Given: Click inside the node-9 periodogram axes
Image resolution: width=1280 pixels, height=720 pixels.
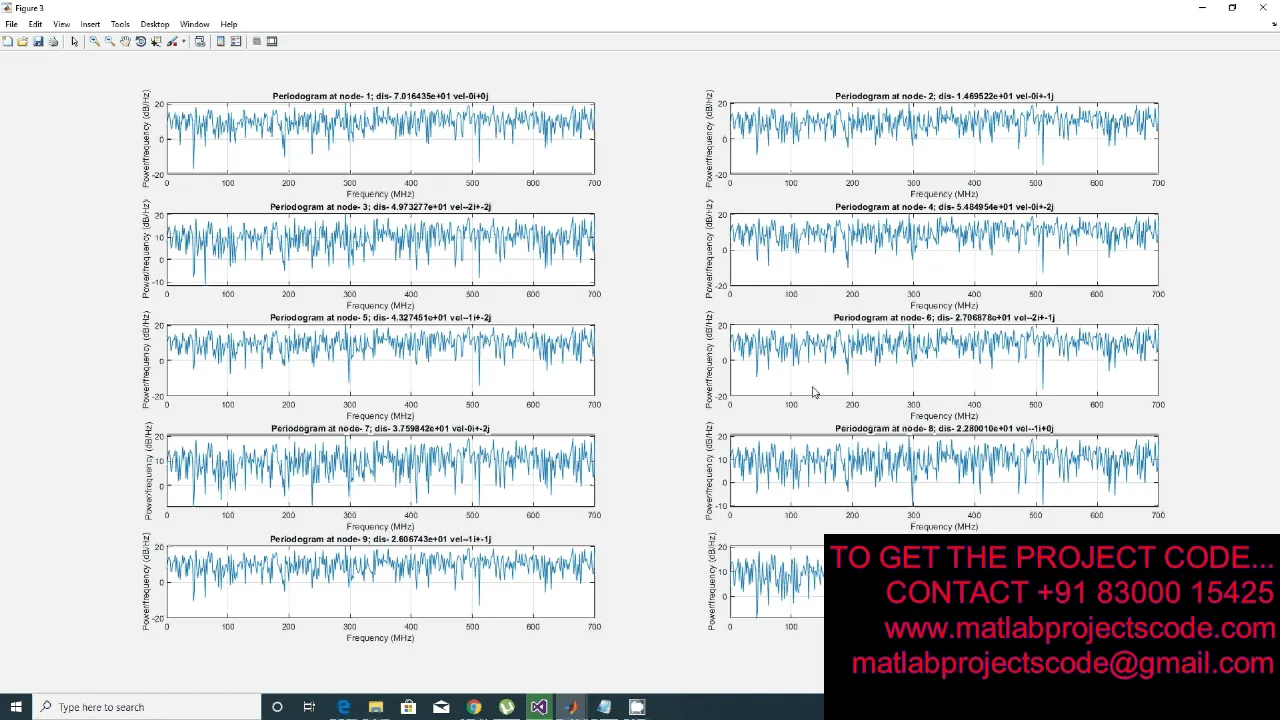Looking at the screenshot, I should (x=380, y=582).
